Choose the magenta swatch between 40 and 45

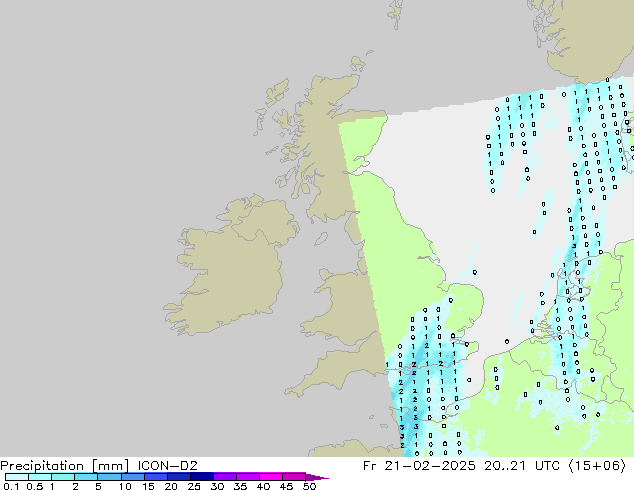tap(271, 477)
